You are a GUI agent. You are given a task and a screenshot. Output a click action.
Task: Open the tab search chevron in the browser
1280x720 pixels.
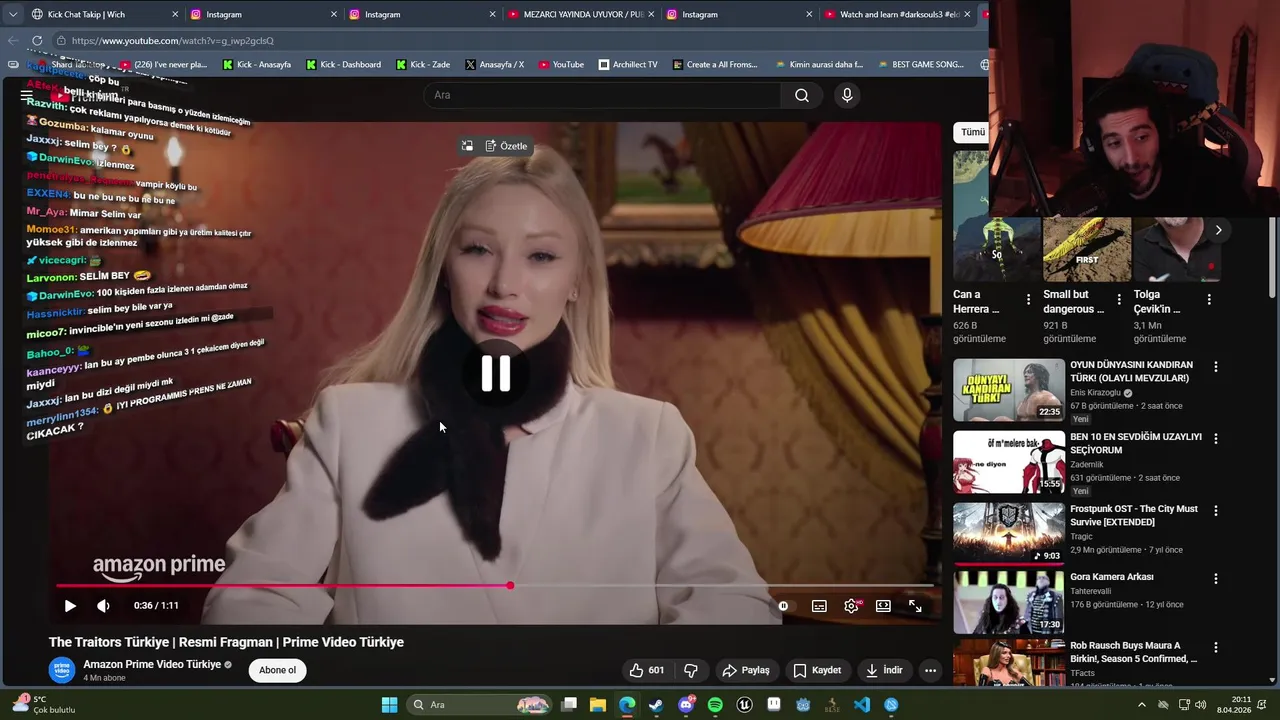click(x=12, y=14)
